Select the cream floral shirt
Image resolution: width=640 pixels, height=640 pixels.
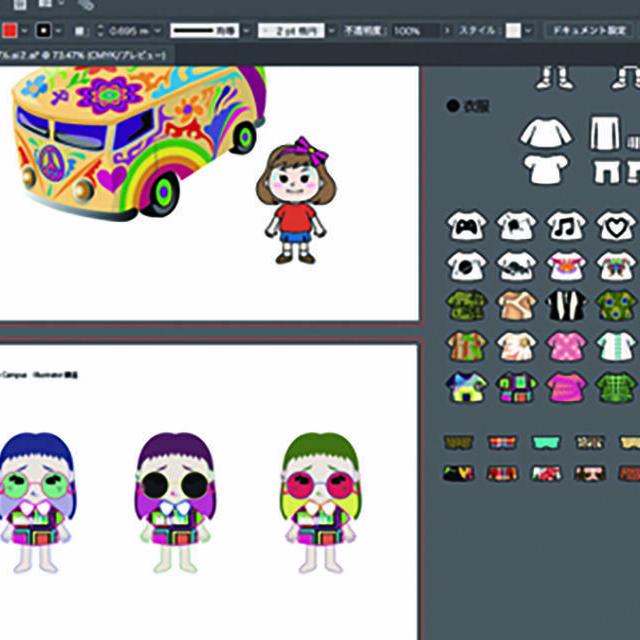[x=516, y=346]
